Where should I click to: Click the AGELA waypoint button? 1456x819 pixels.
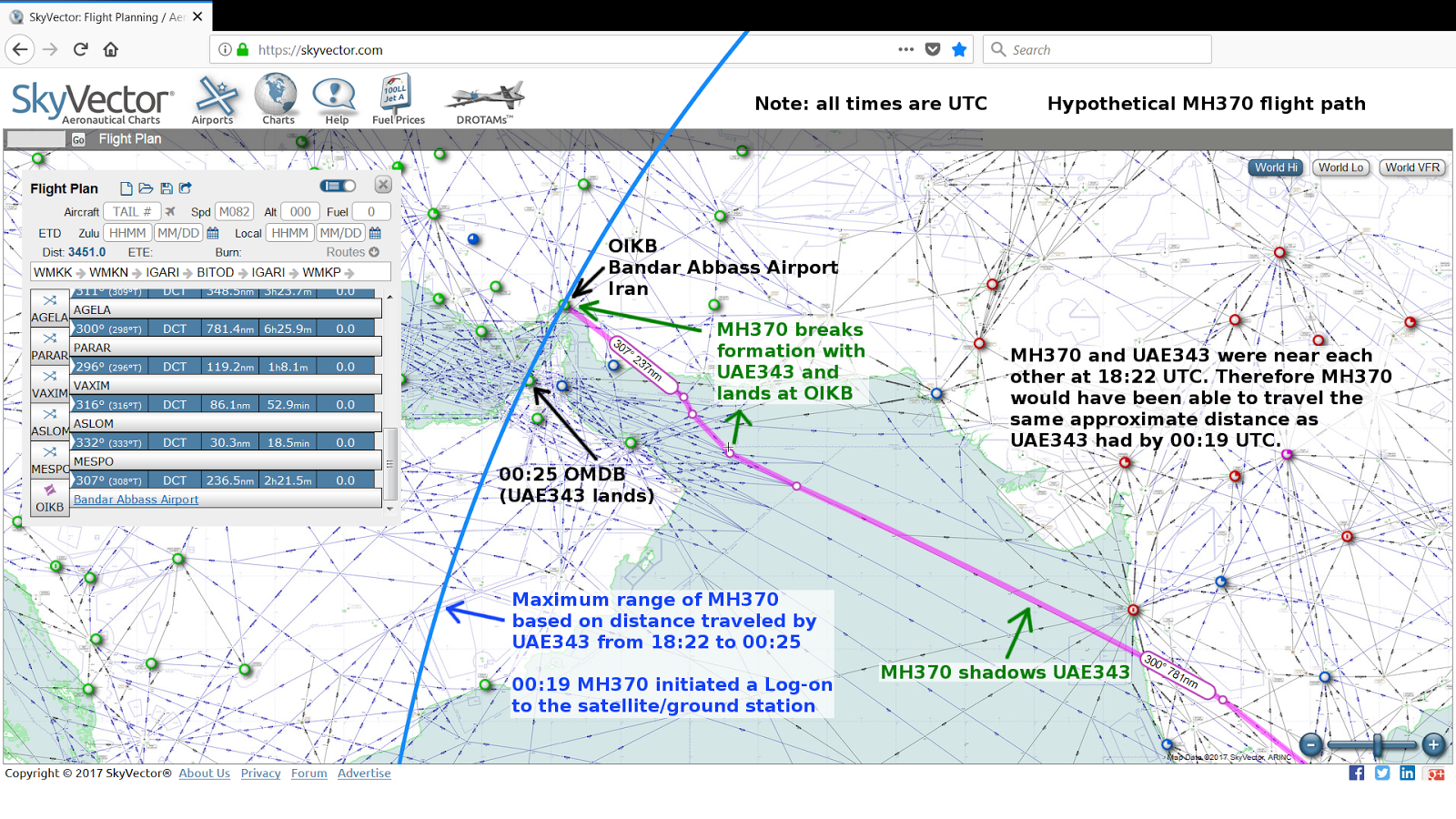coord(50,308)
